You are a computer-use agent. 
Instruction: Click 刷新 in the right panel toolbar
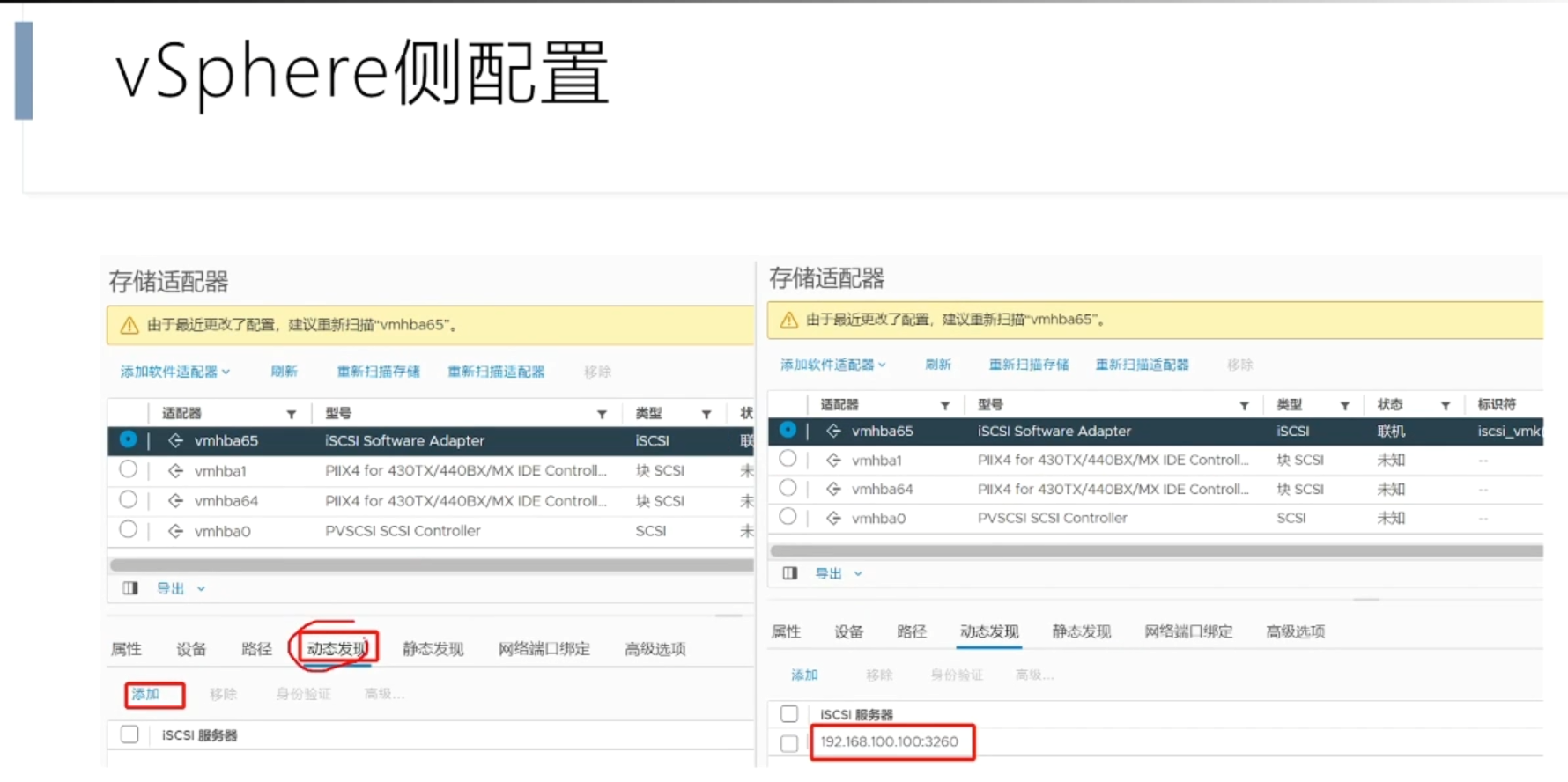[938, 365]
